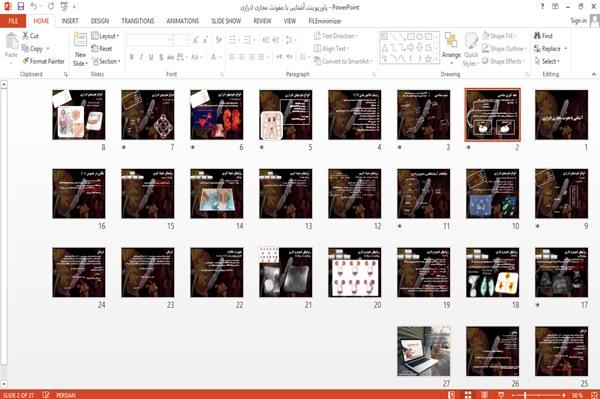Viewport: 600px width, 399px height.
Task: Switch to the DESIGN tab
Action: (99, 21)
